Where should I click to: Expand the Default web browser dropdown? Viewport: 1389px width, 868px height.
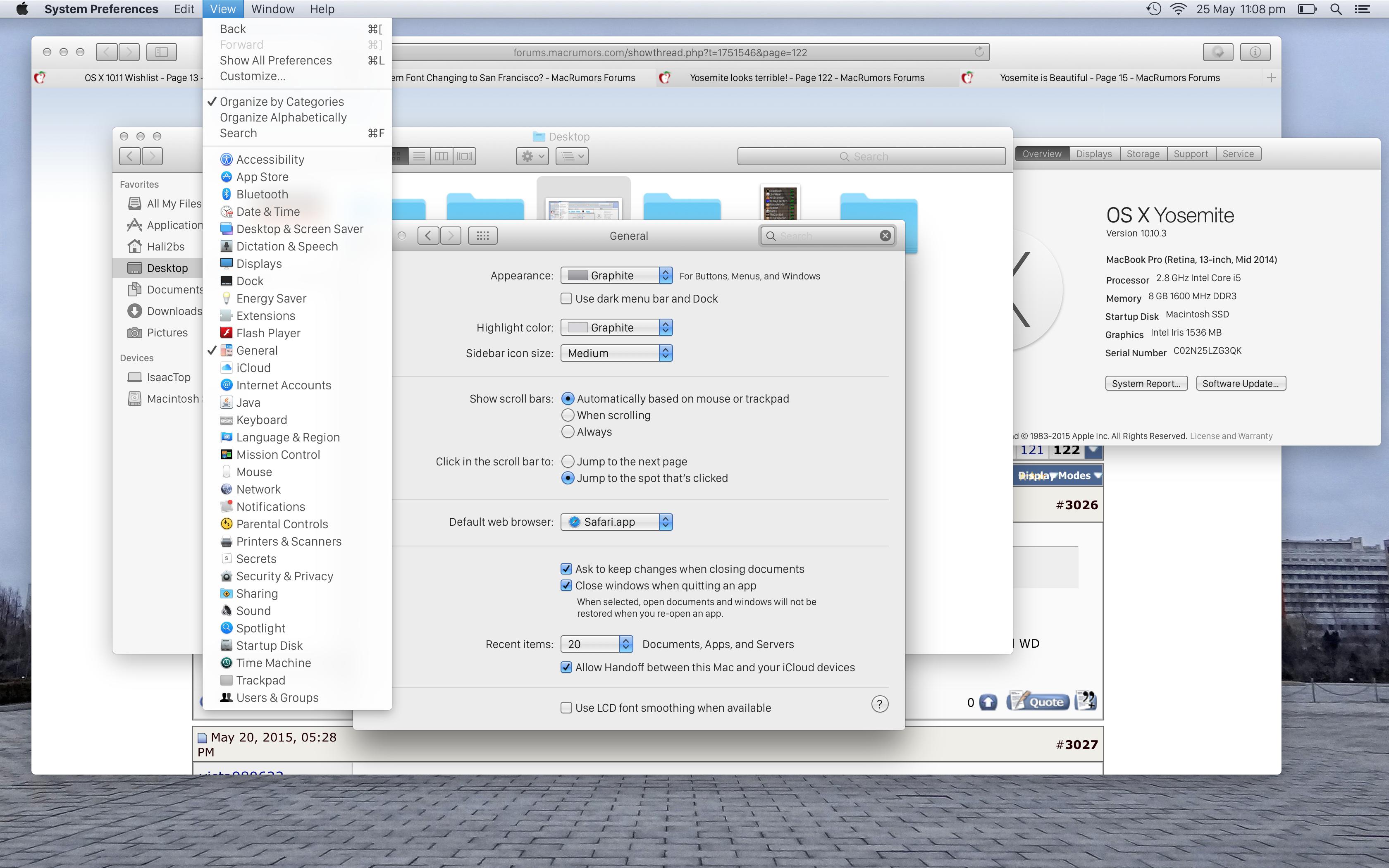pyautogui.click(x=616, y=522)
